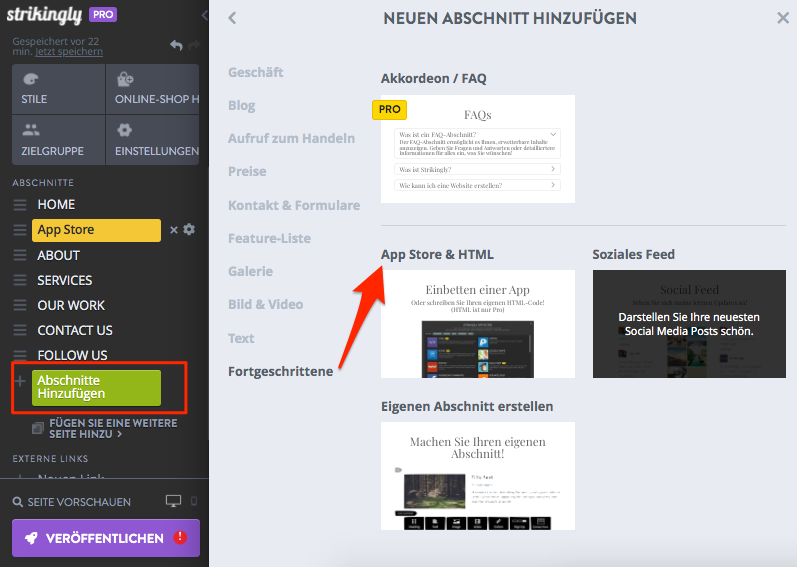Open App Store section gear settings
Image resolution: width=797 pixels, height=567 pixels.
click(189, 230)
